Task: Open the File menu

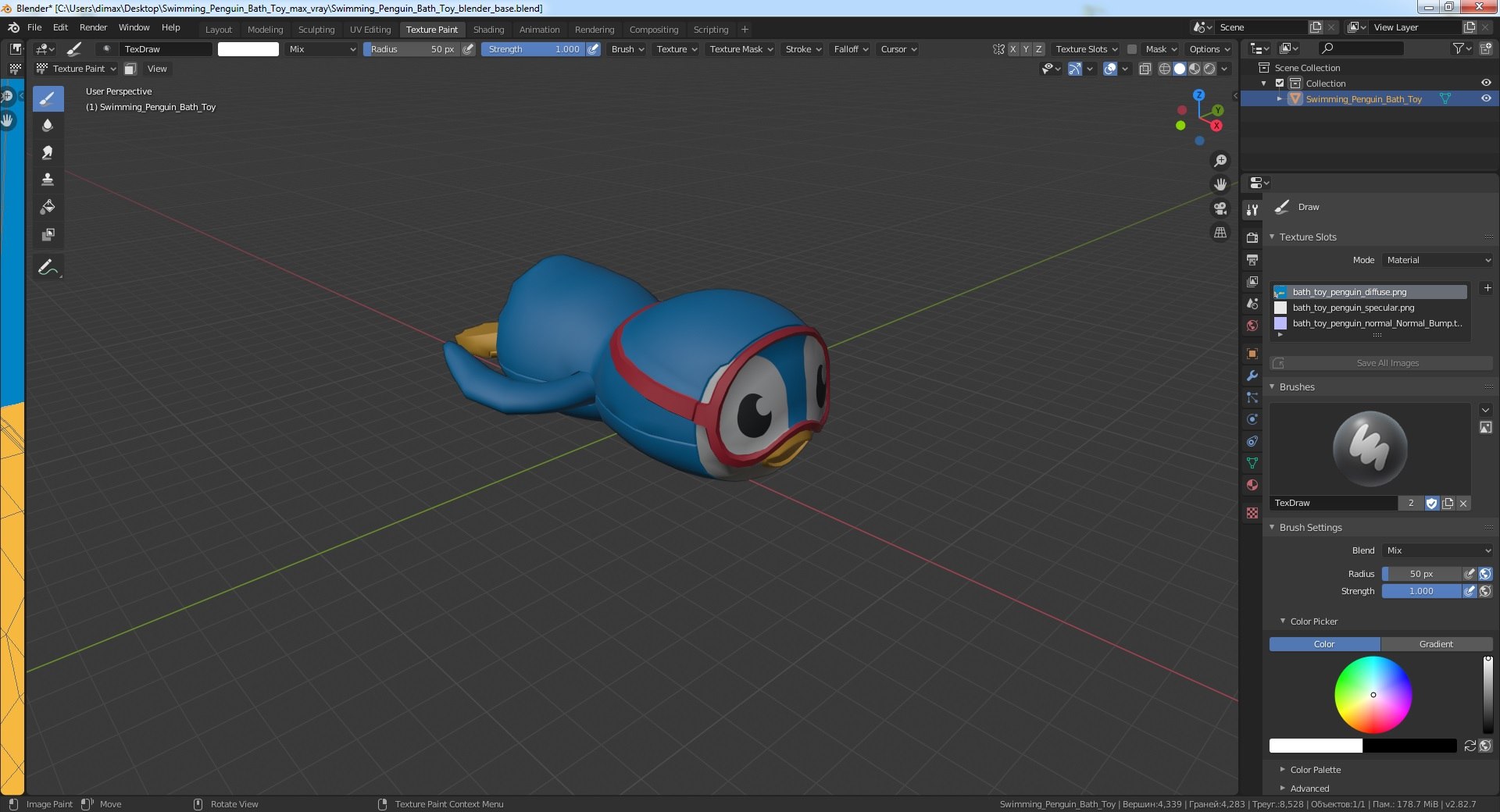Action: pyautogui.click(x=34, y=27)
